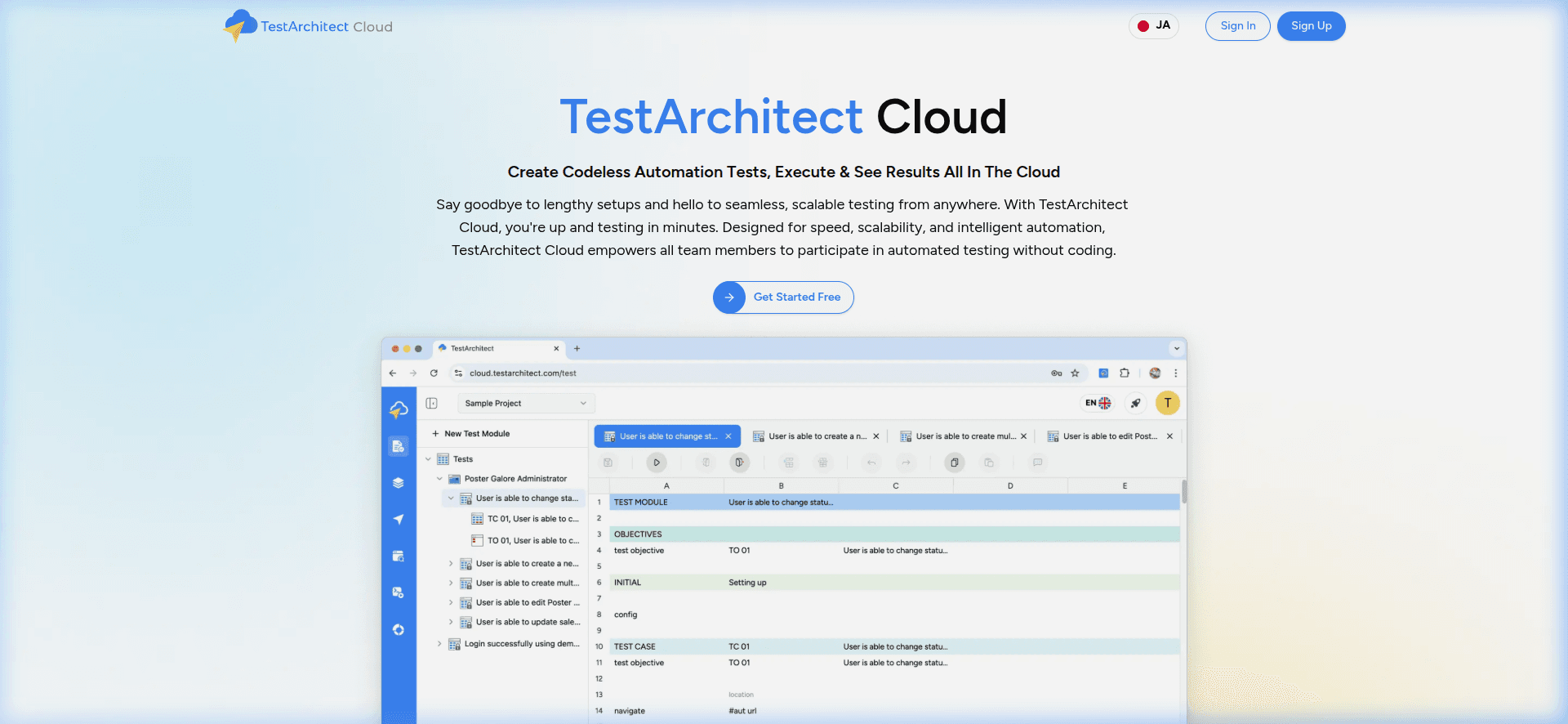Click the Copy icon in editor toolbar
This screenshot has height=724, width=1568.
tap(954, 463)
